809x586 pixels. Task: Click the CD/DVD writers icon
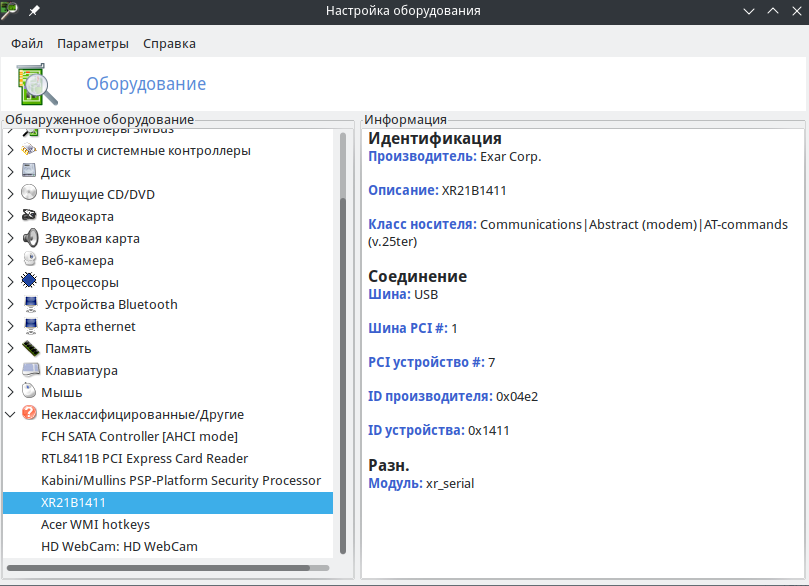click(x=29, y=194)
